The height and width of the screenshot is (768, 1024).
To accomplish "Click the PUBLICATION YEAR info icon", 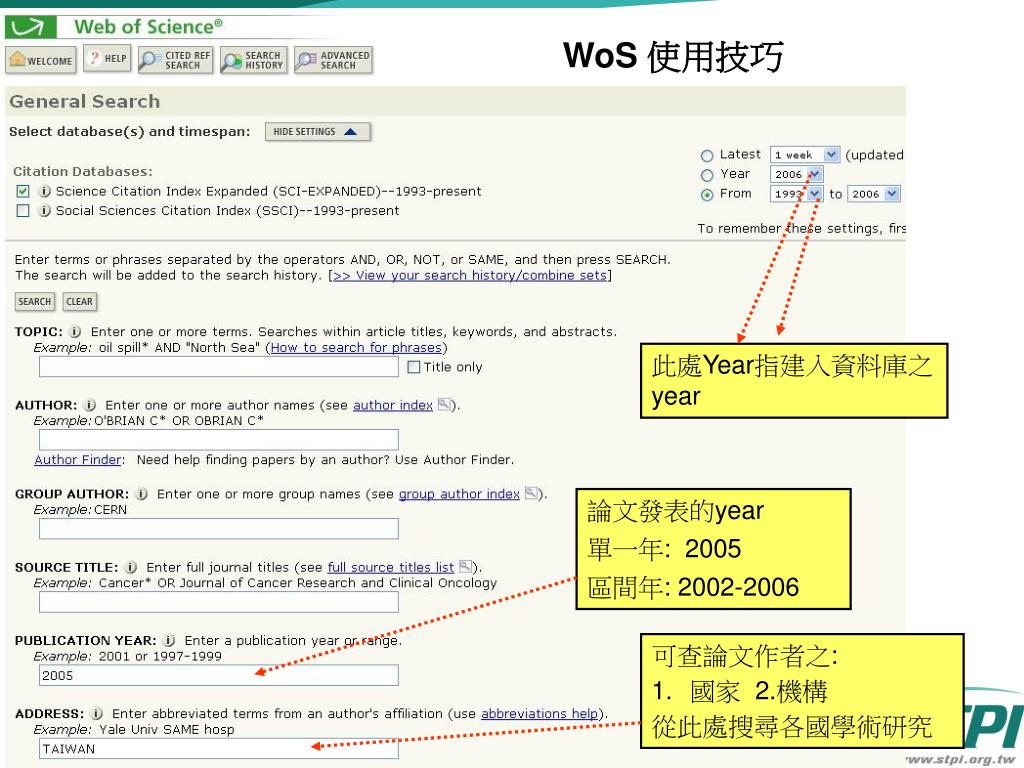I will click(x=168, y=640).
